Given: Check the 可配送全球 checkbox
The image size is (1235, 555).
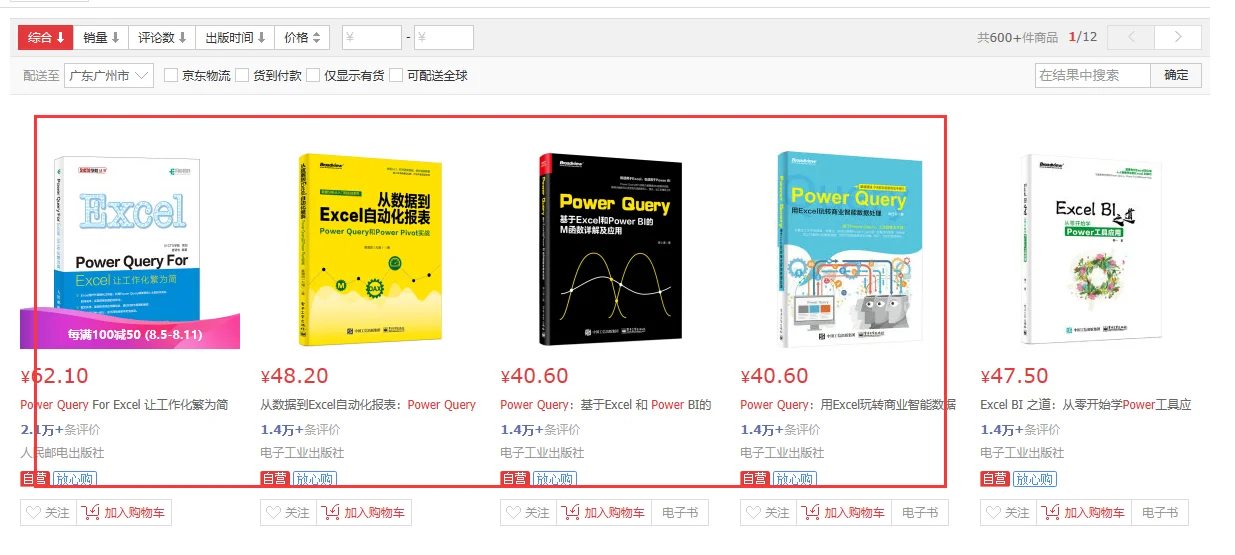Looking at the screenshot, I should [396, 75].
